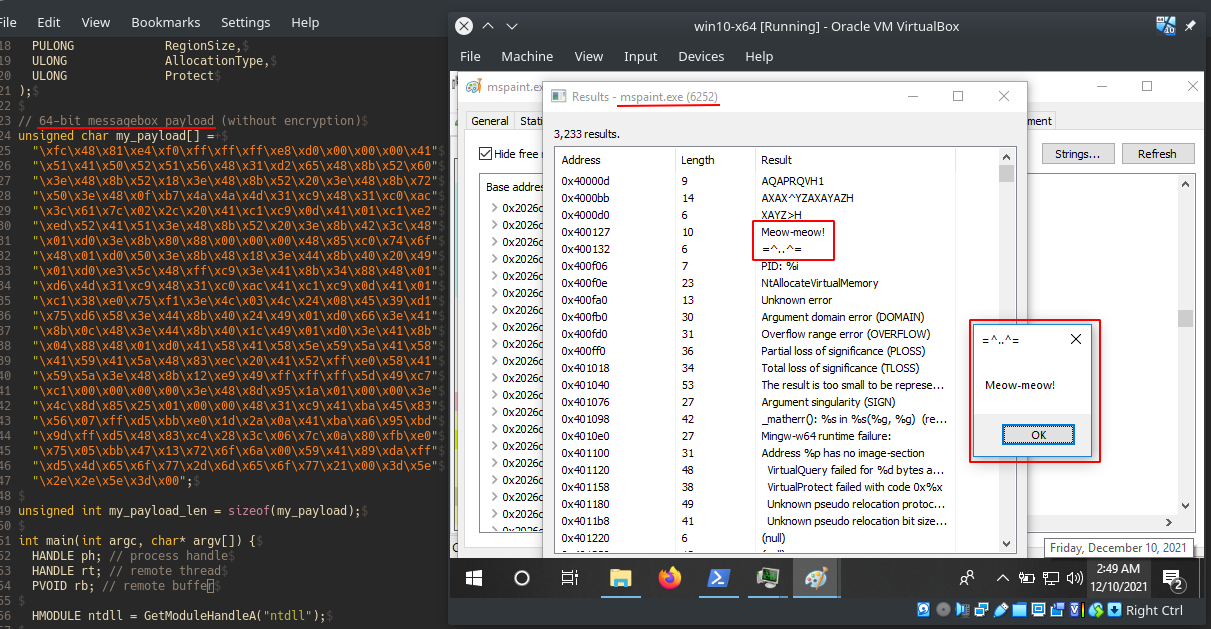Image resolution: width=1211 pixels, height=629 pixels.
Task: Open the notification center icon
Action: click(1174, 578)
